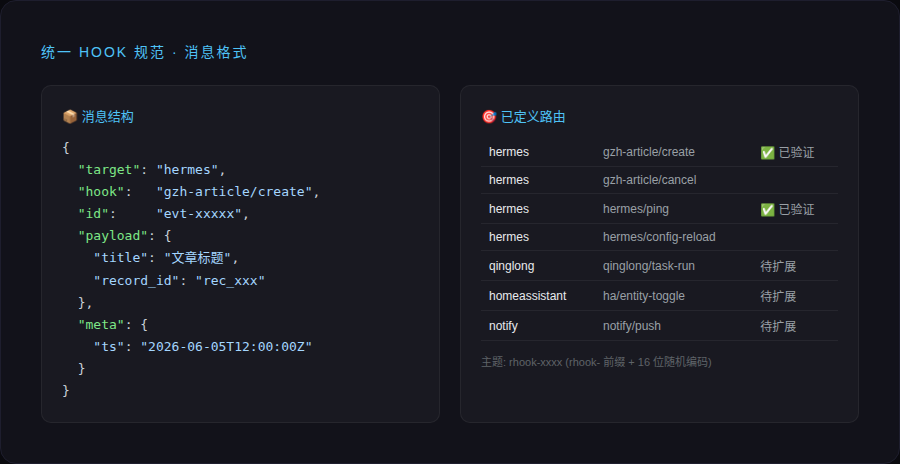Click the 消息结构 heading
Image resolution: width=900 pixels, height=464 pixels.
click(x=108, y=117)
